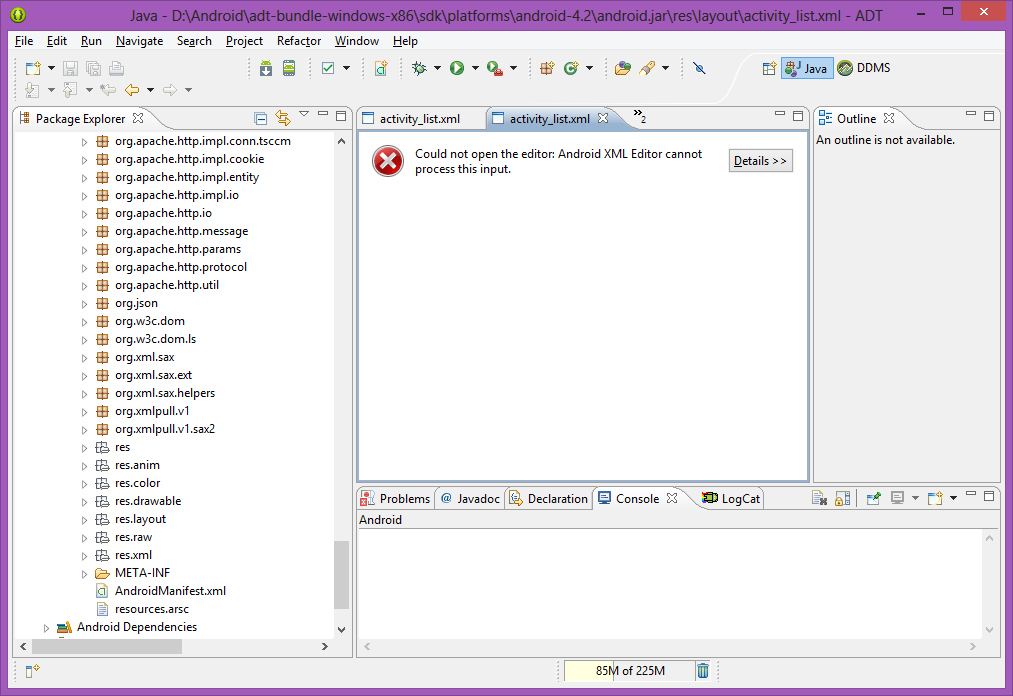Screen dimensions: 1013x696
Task: Toggle Scroll Lock in Console
Action: click(x=842, y=498)
